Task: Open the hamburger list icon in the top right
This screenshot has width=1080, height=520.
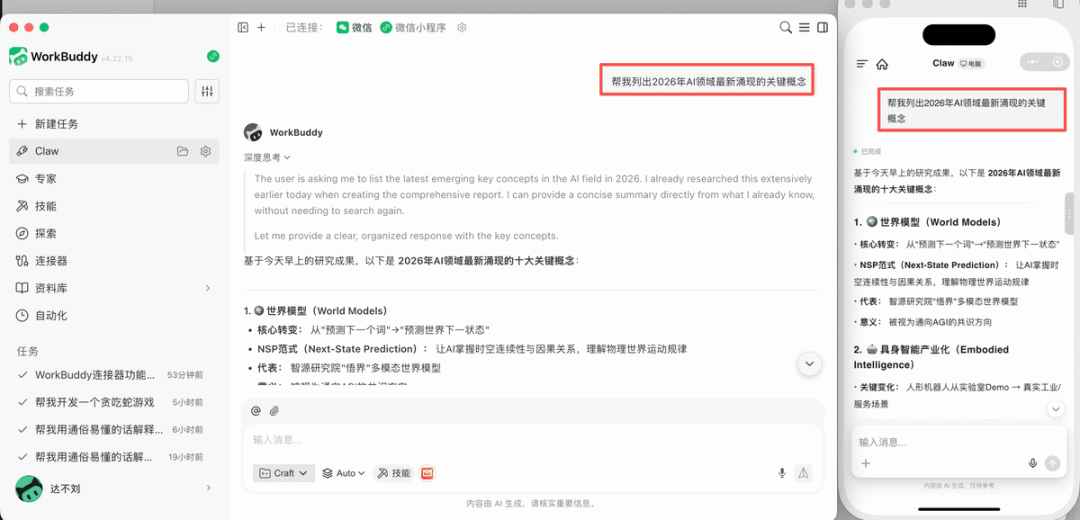Action: coord(804,28)
